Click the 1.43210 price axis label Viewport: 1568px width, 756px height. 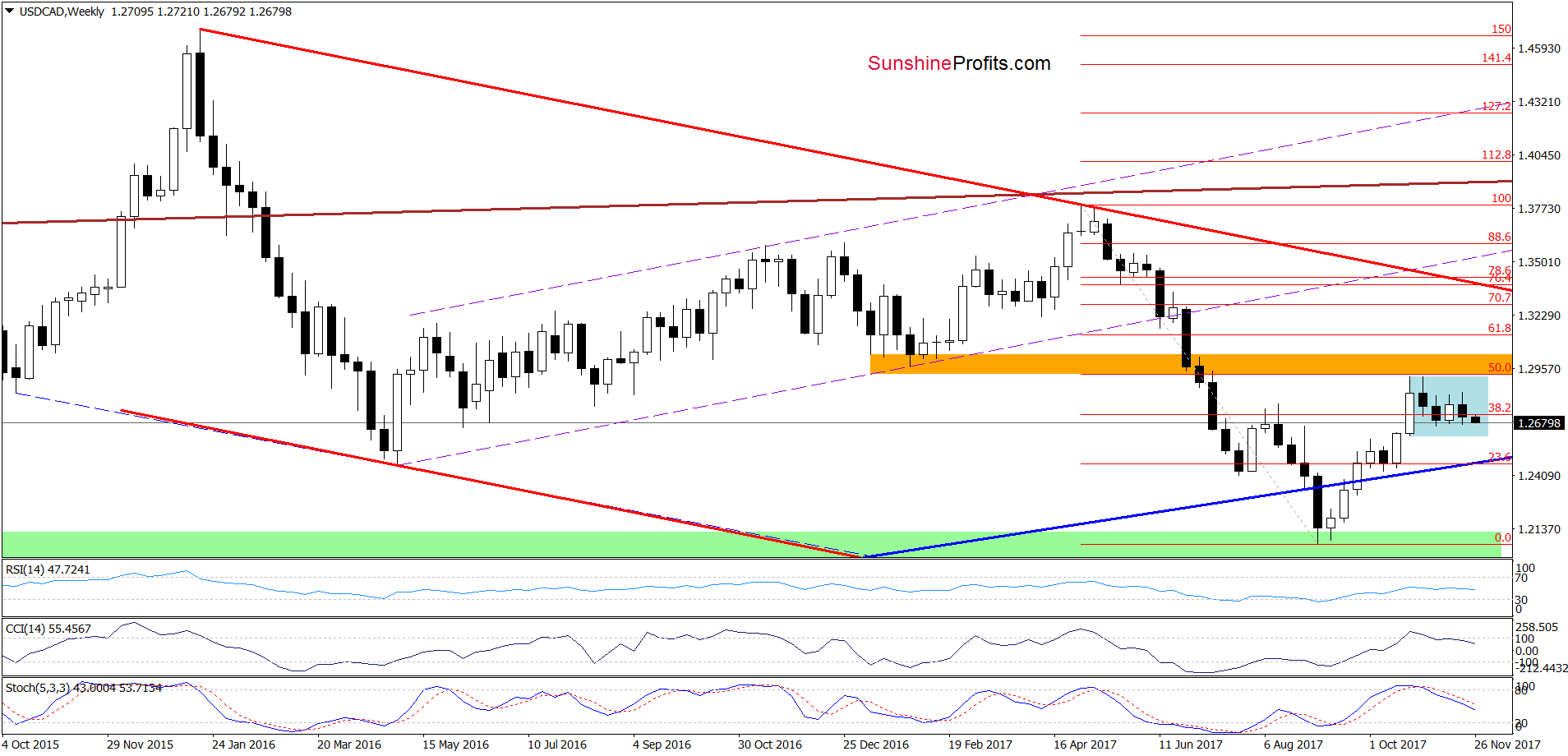(1539, 102)
